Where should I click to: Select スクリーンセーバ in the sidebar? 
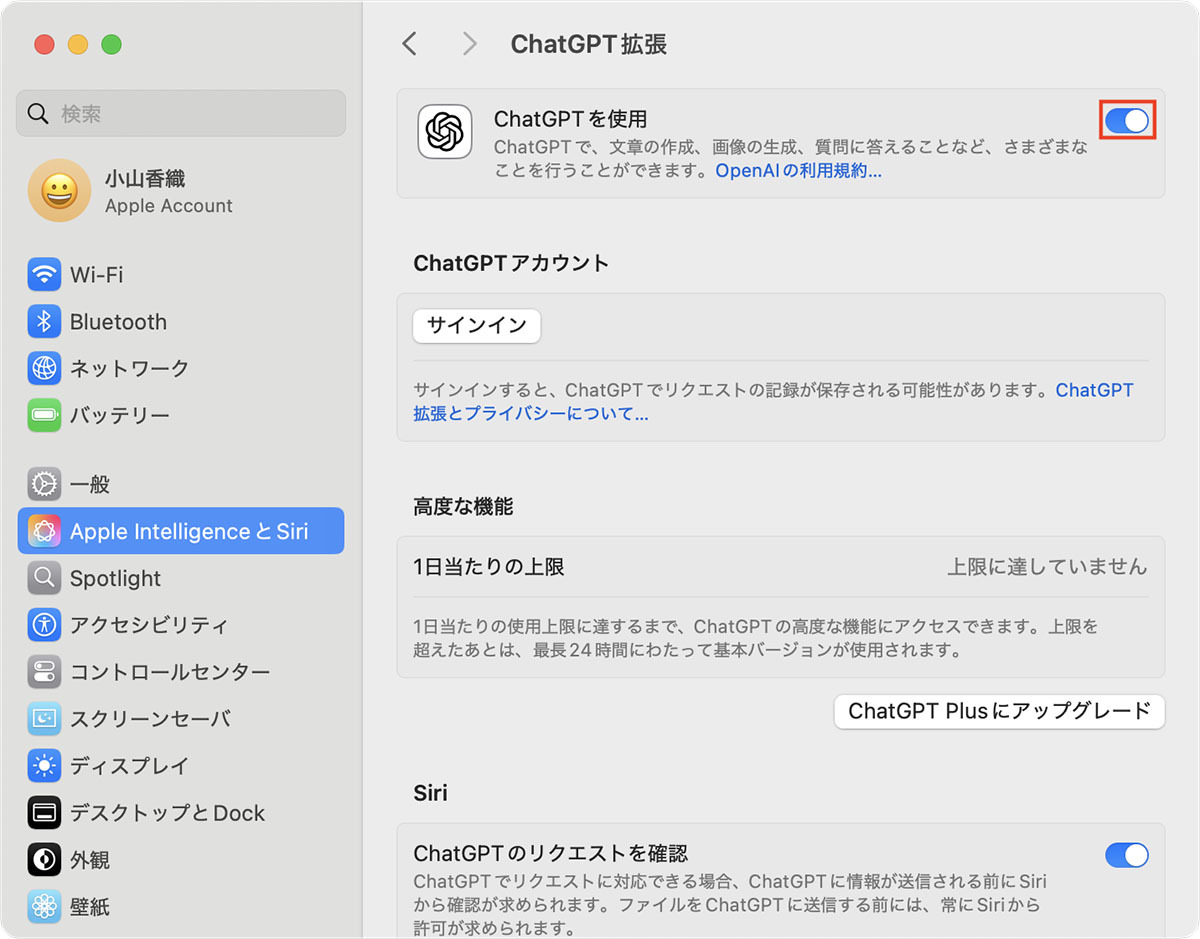181,719
